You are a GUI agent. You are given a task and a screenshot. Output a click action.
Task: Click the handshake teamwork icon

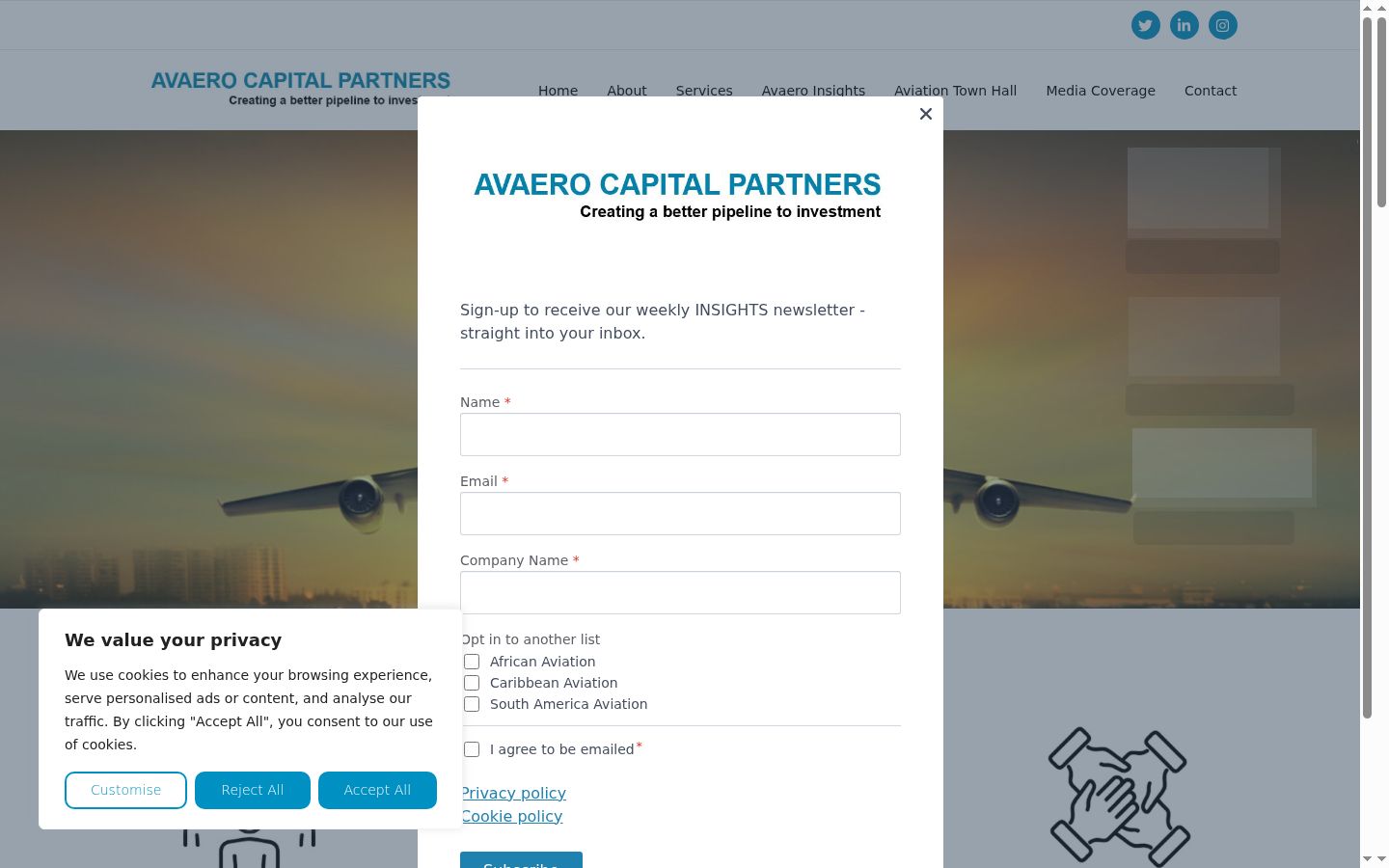[1119, 797]
